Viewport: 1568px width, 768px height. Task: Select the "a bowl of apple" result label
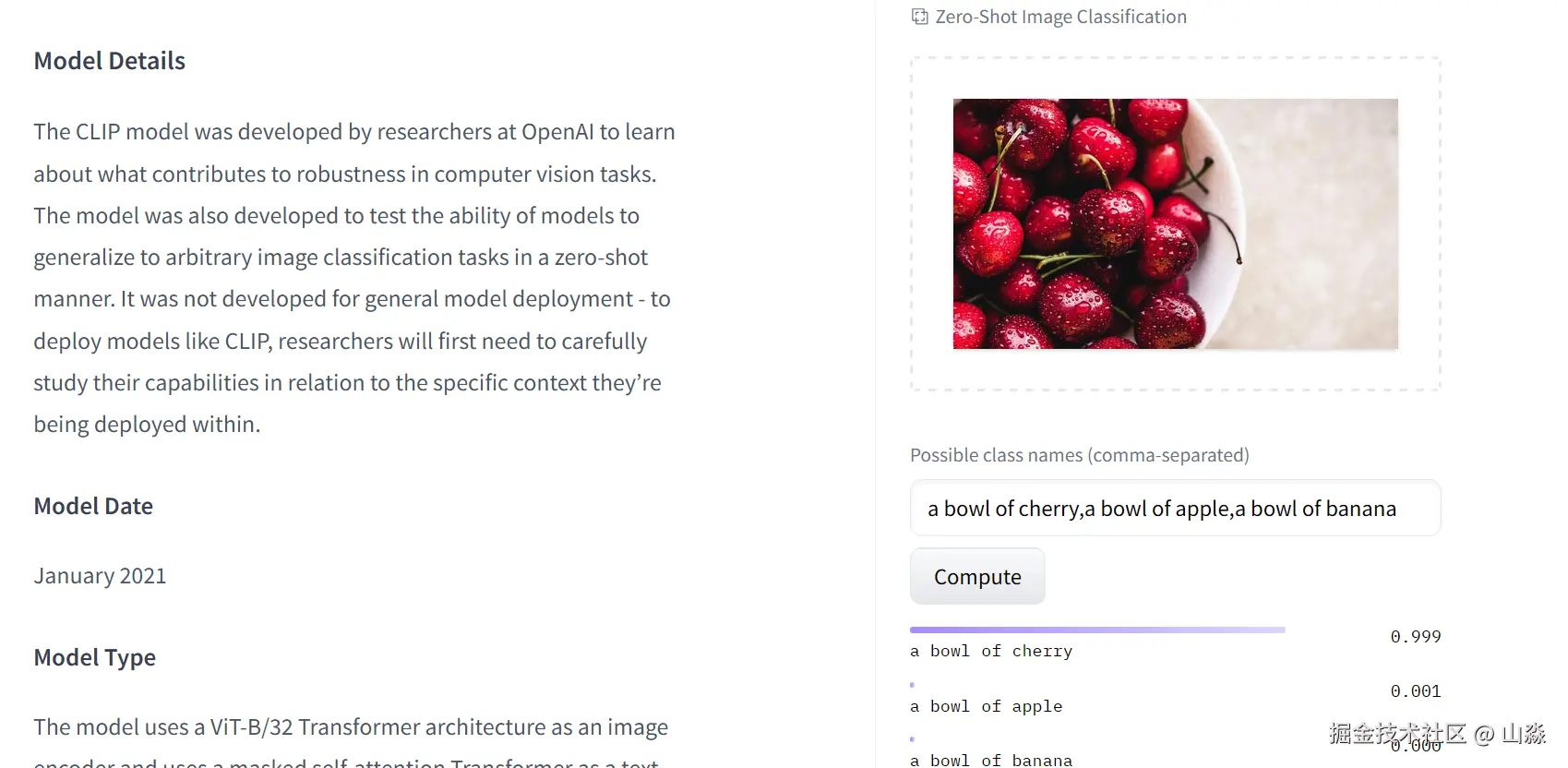point(986,707)
